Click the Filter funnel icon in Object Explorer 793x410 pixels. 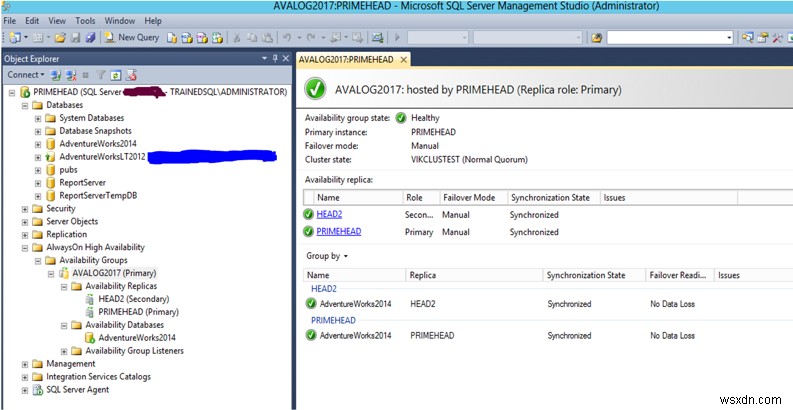101,75
